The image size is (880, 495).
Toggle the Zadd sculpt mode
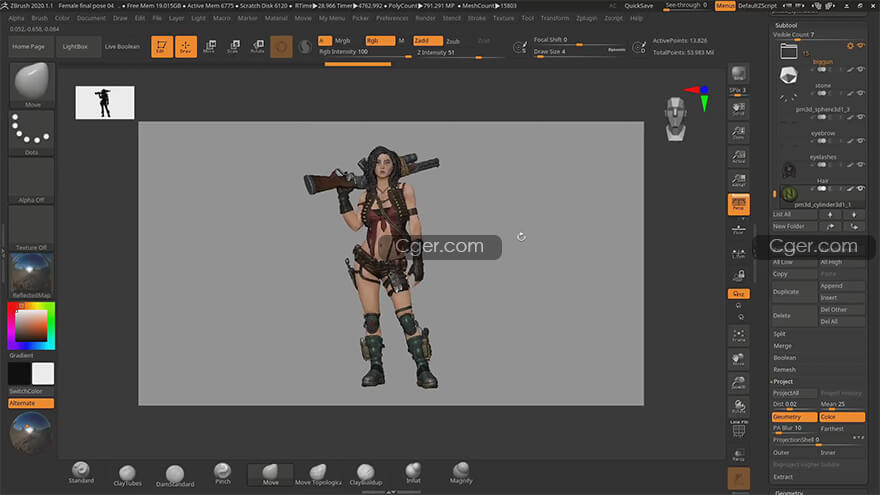pyautogui.click(x=428, y=40)
